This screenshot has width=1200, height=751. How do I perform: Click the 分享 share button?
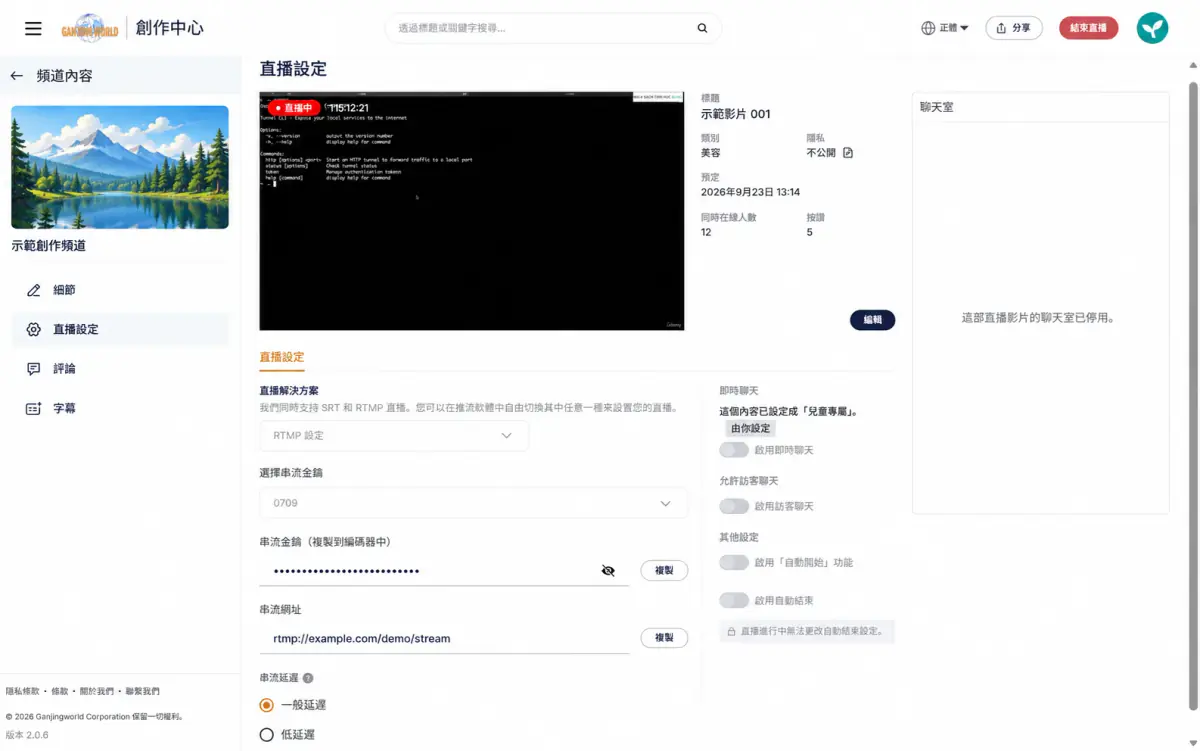1014,28
